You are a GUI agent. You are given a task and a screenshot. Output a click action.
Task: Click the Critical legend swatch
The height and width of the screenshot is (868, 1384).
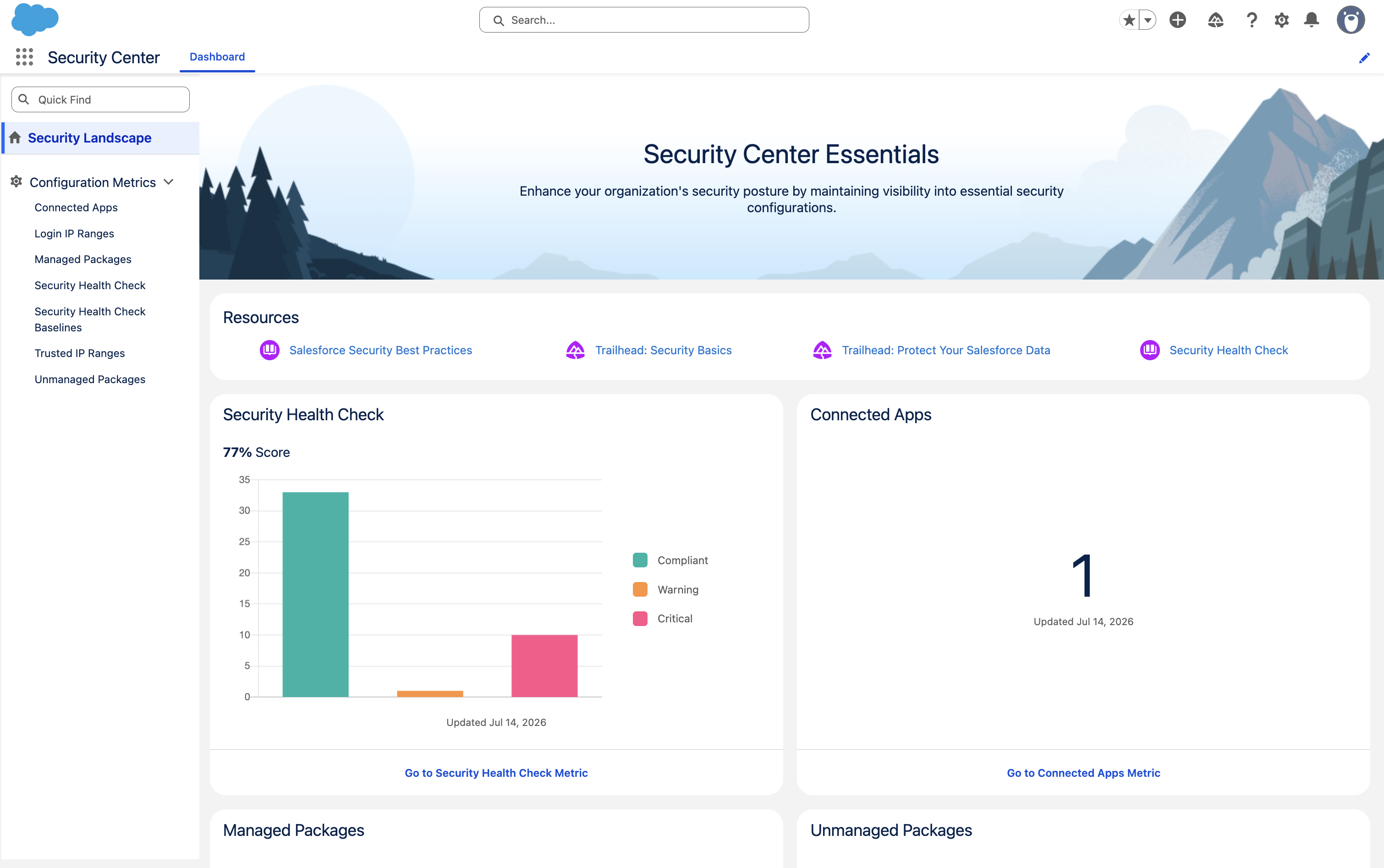pos(640,619)
